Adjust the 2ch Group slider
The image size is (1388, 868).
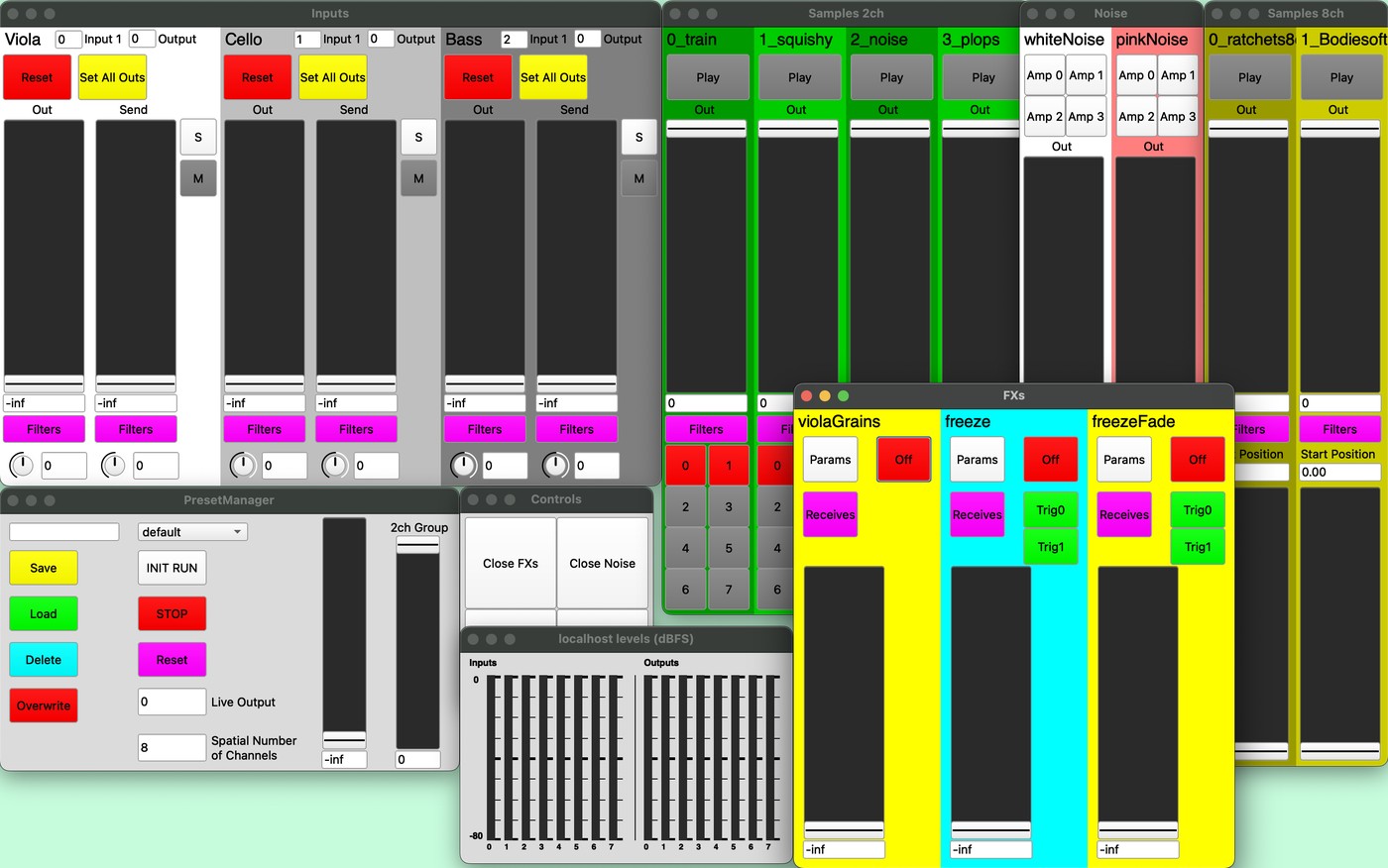[x=417, y=643]
